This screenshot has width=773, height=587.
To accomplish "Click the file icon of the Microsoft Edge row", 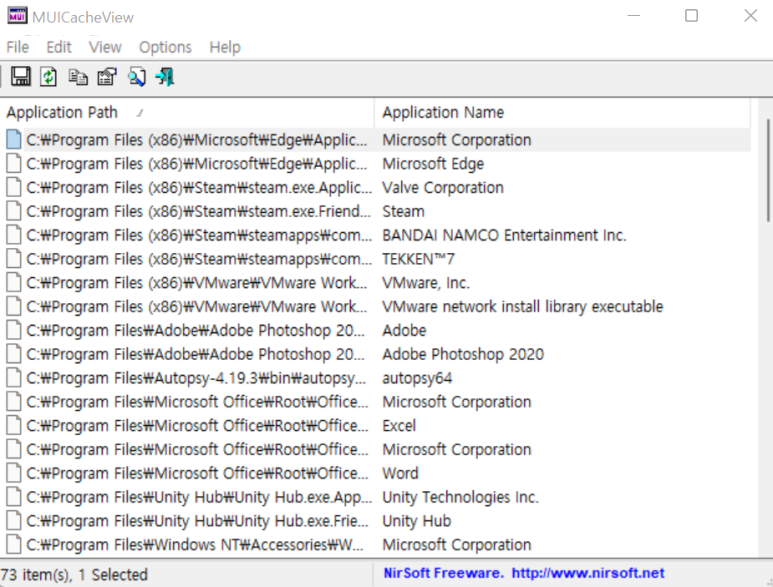I will pyautogui.click(x=14, y=163).
